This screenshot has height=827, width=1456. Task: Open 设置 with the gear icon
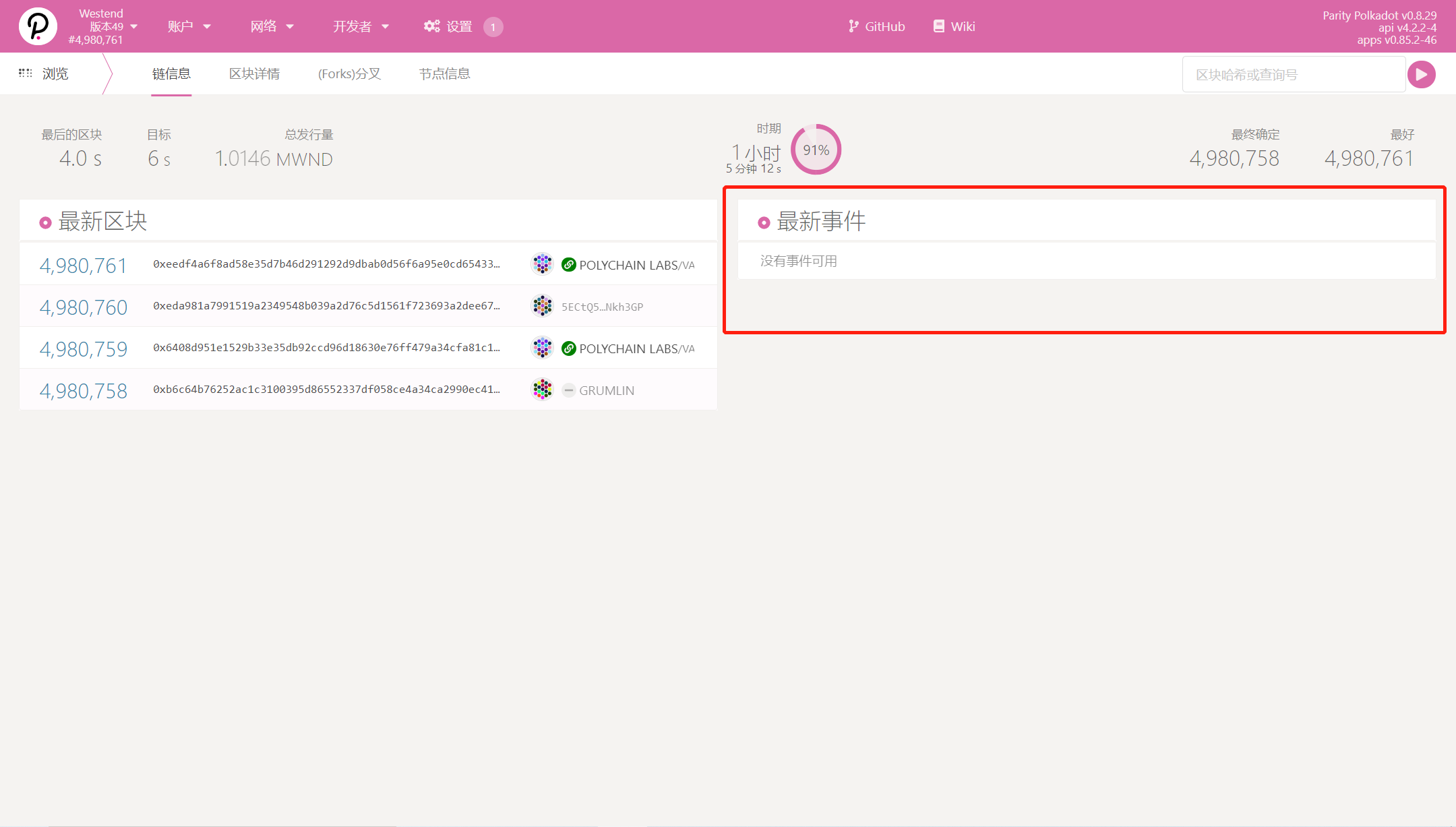(448, 26)
